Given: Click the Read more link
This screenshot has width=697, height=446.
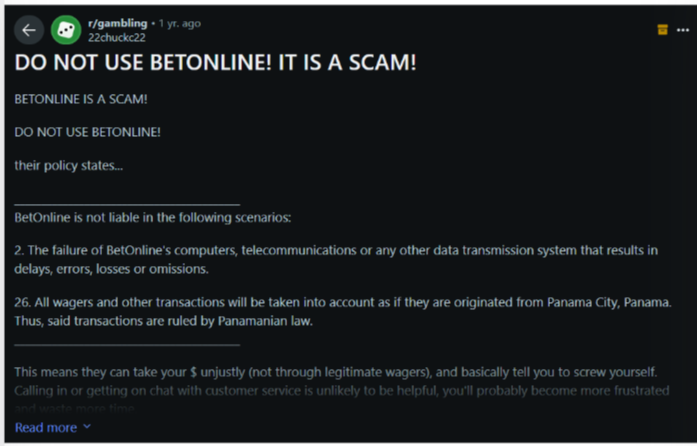Looking at the screenshot, I should click(x=46, y=427).
